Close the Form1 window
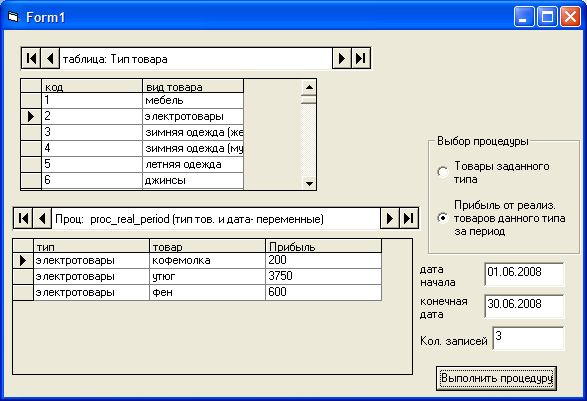This screenshot has width=587, height=401. (x=570, y=17)
